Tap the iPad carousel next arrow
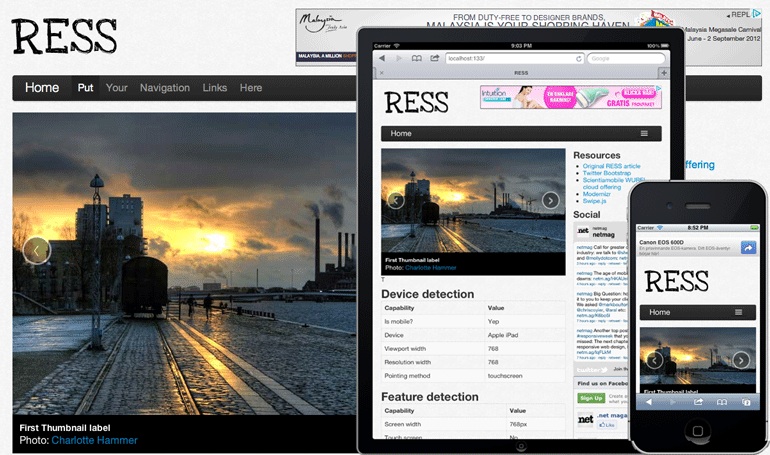770x455 pixels. [x=550, y=200]
